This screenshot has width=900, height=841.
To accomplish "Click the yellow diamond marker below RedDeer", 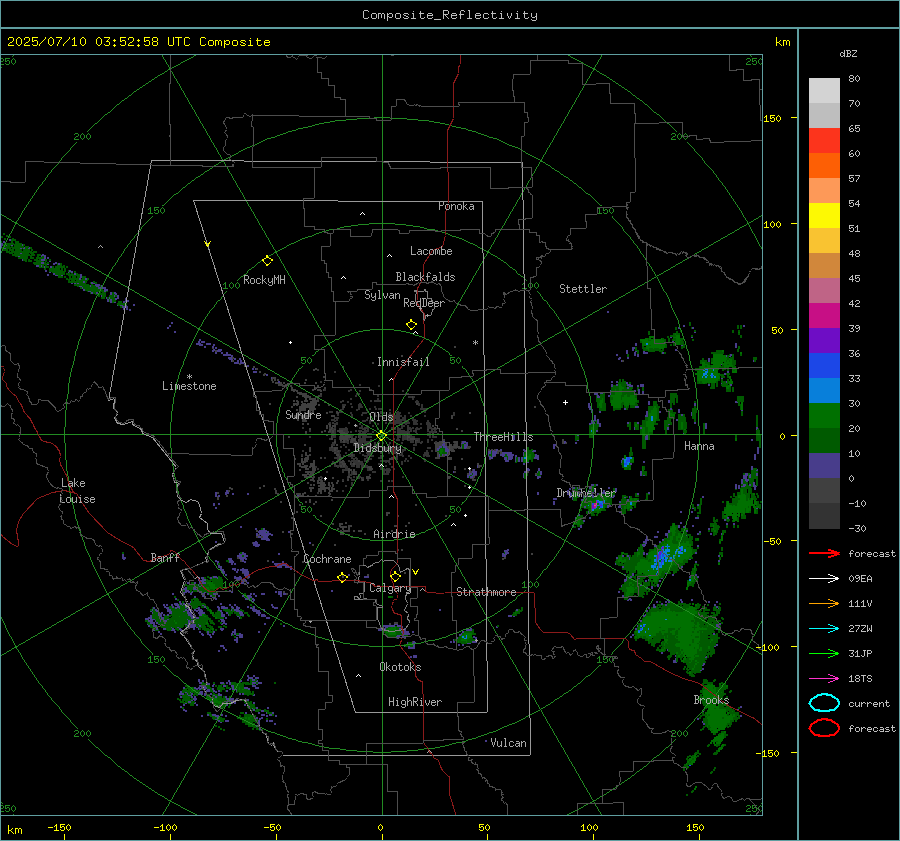I will point(412,325).
